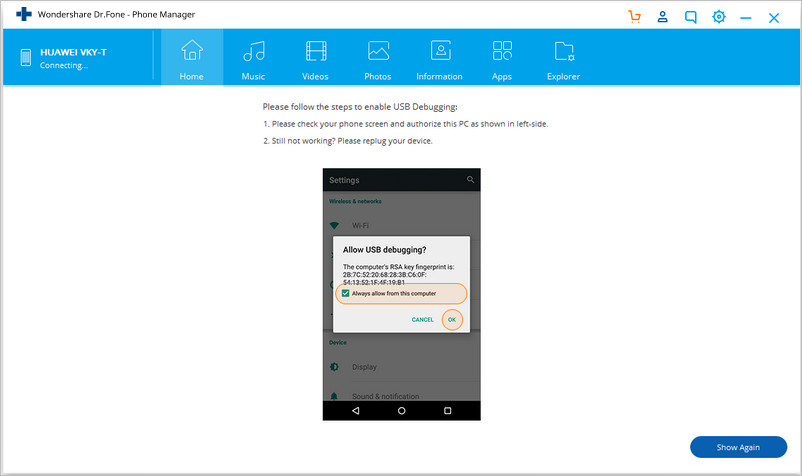The width and height of the screenshot is (802, 476).
Task: Close the Dr.Fone window
Action: (x=774, y=18)
